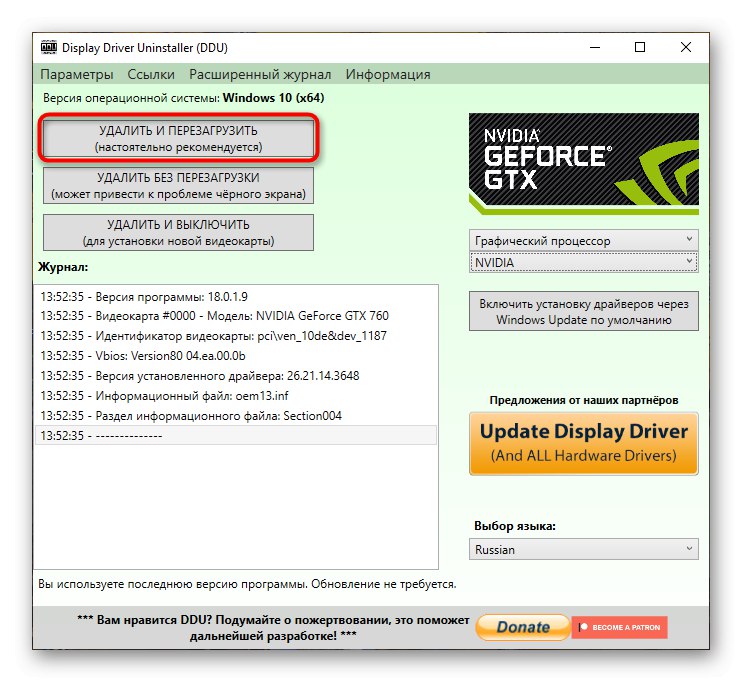Click УДАЛИТЬ И ВЫКЛЮЧИТЬ button
This screenshot has height=682, width=742.
[x=178, y=232]
